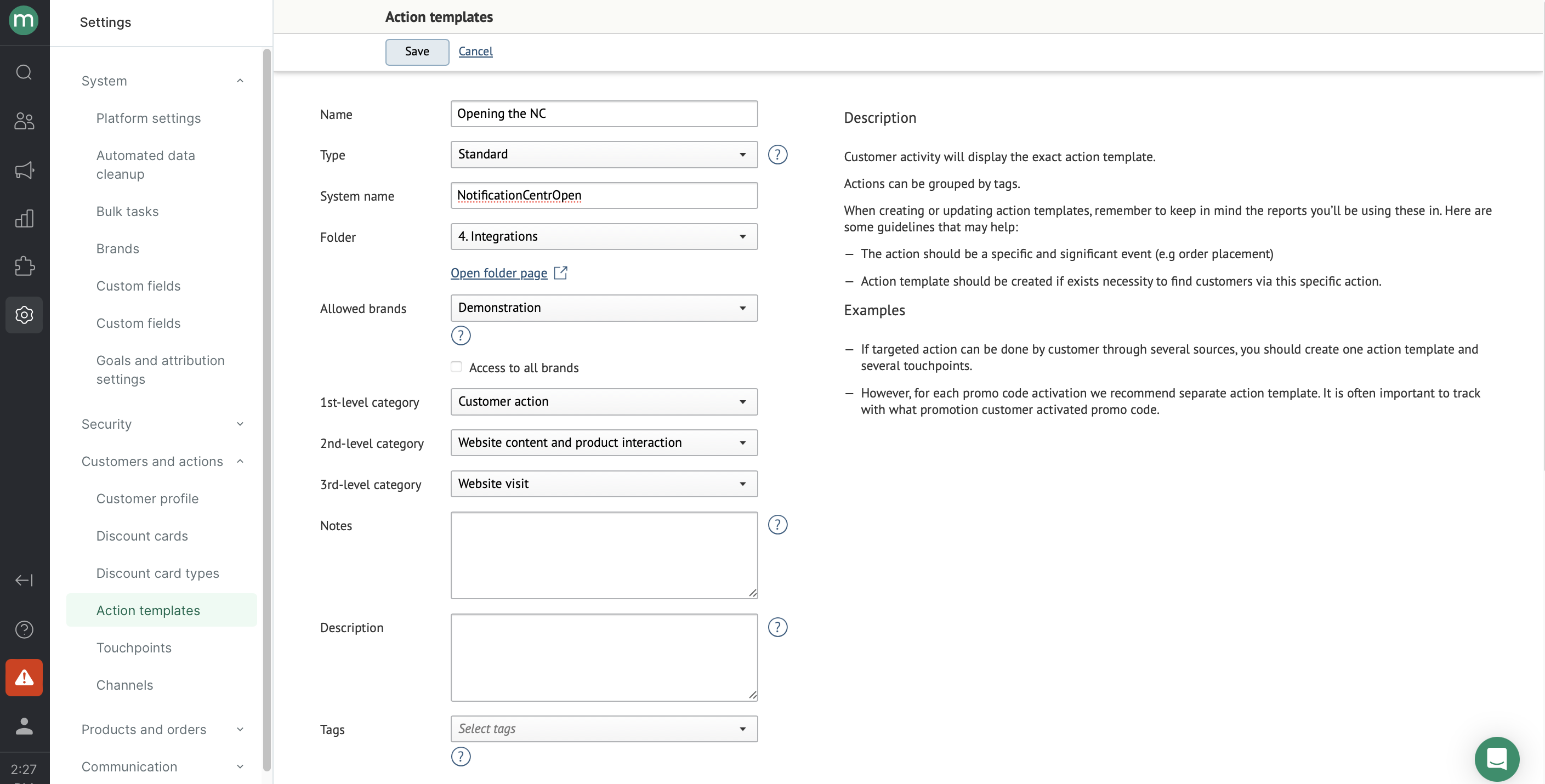Image resolution: width=1545 pixels, height=784 pixels.
Task: Open the integrations puzzle piece icon
Action: tap(24, 266)
